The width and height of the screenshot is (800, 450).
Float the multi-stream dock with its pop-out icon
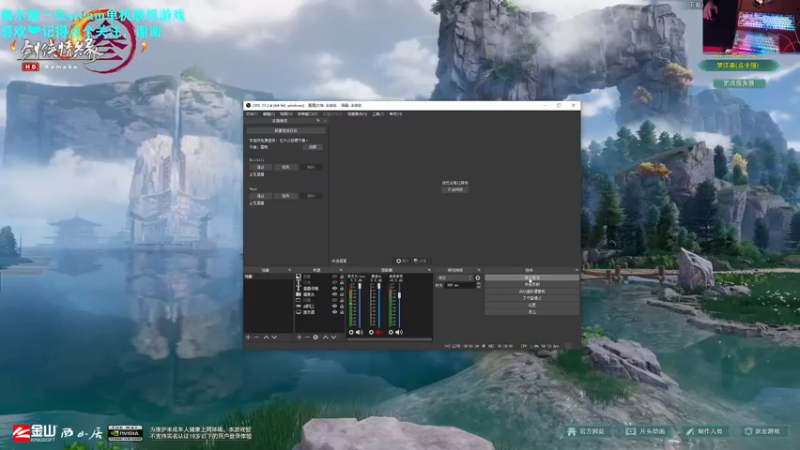318,121
